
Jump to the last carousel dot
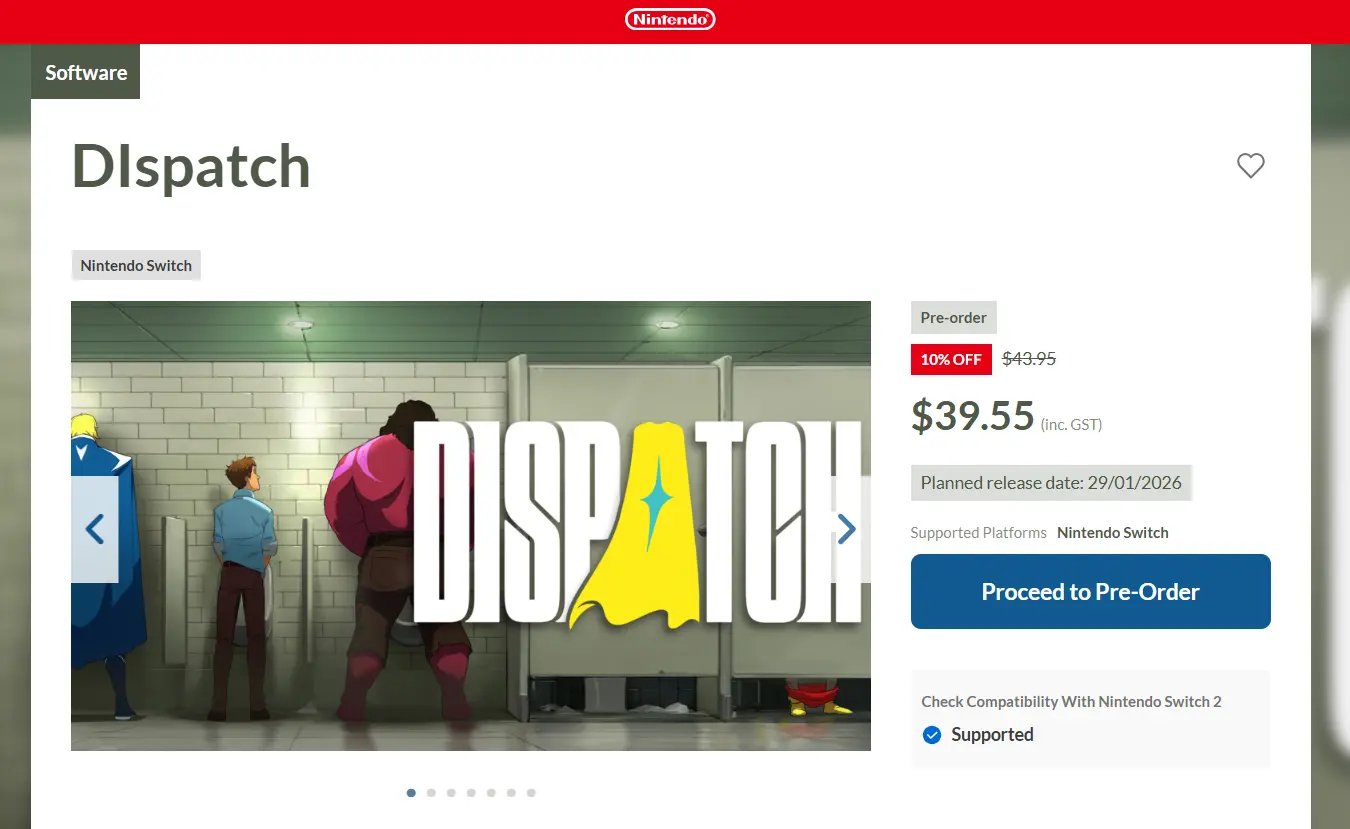point(531,793)
